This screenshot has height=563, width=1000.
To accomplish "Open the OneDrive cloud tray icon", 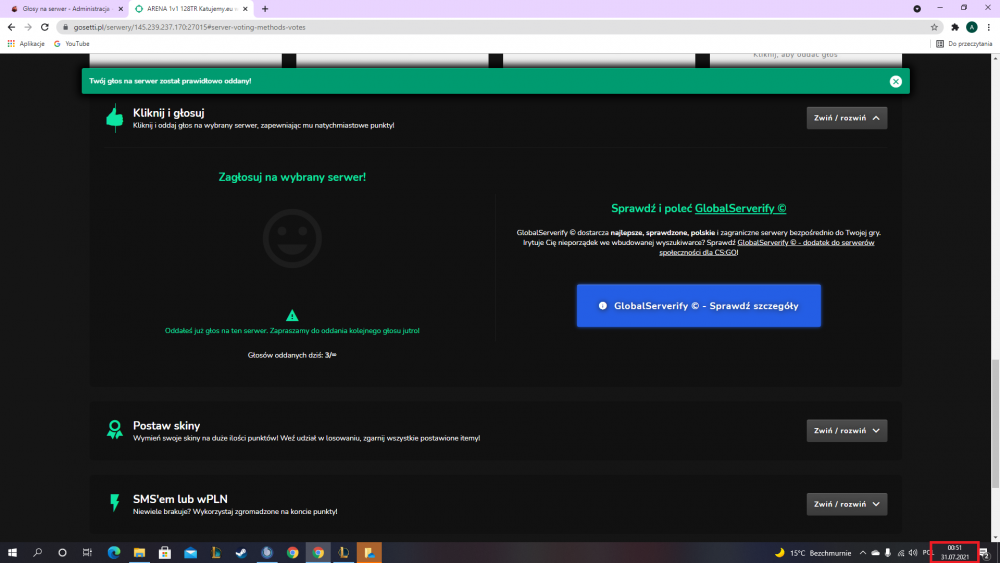I will tap(876, 553).
